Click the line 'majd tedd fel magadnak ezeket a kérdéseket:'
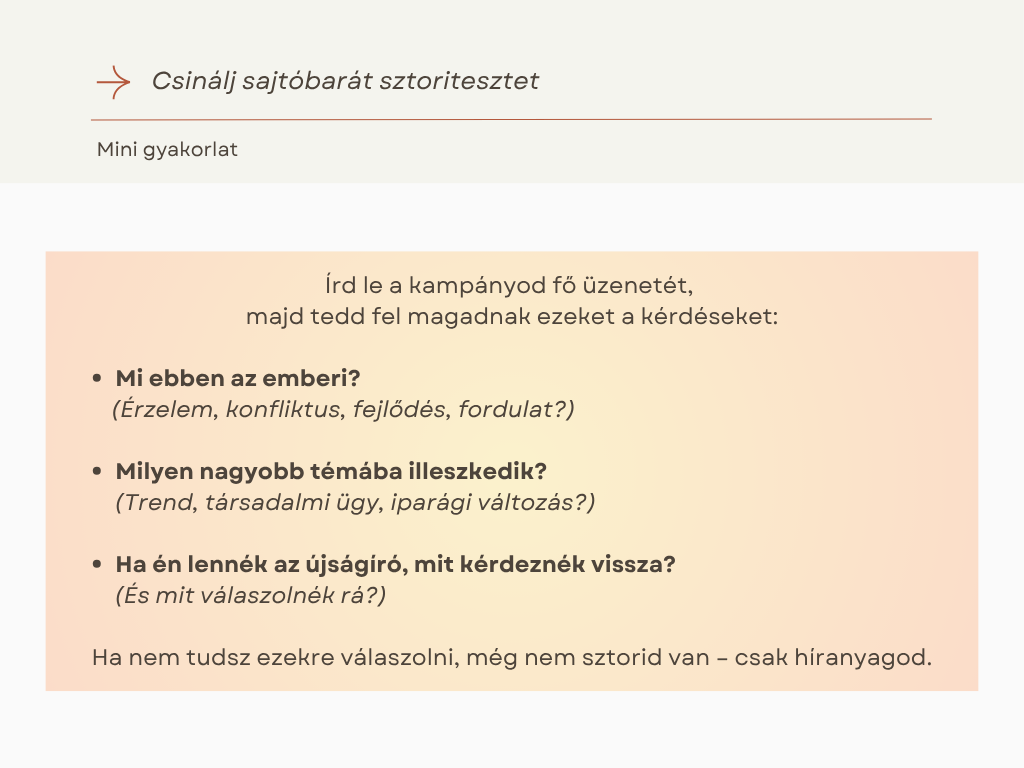The image size is (1024, 768). [x=511, y=318]
